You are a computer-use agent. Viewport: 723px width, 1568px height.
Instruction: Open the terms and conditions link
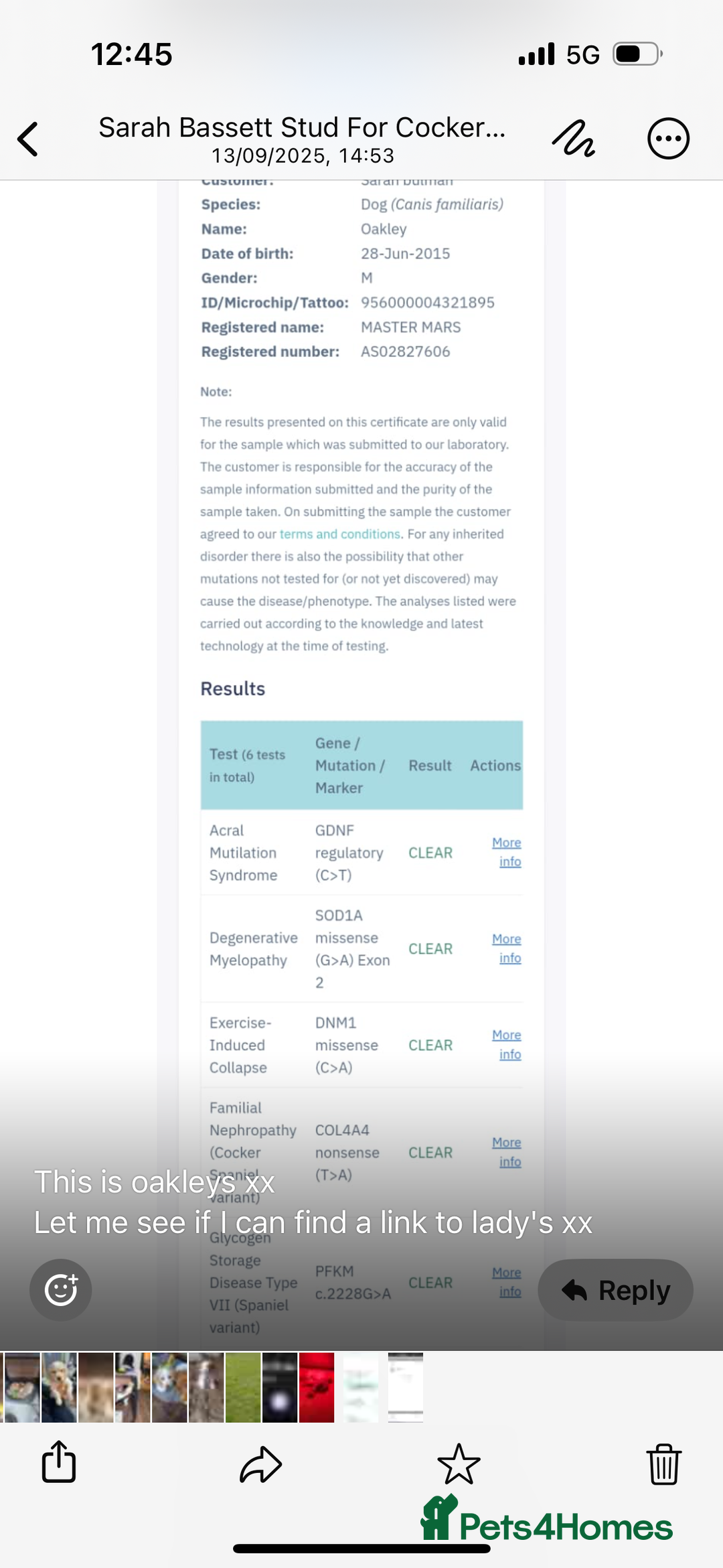(339, 534)
